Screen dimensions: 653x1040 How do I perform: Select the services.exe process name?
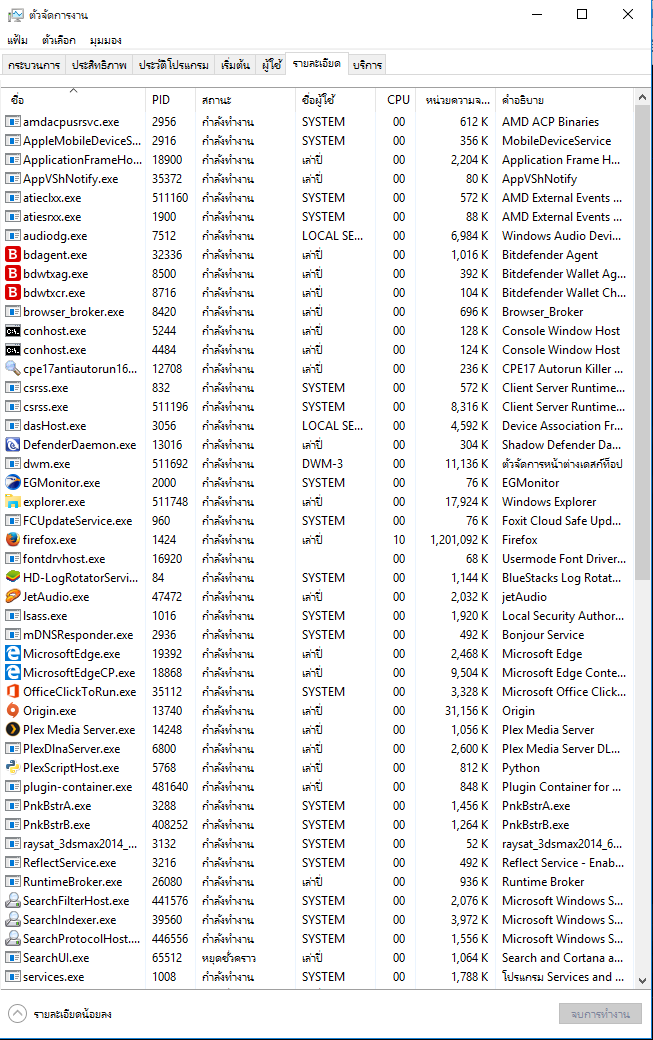point(54,977)
